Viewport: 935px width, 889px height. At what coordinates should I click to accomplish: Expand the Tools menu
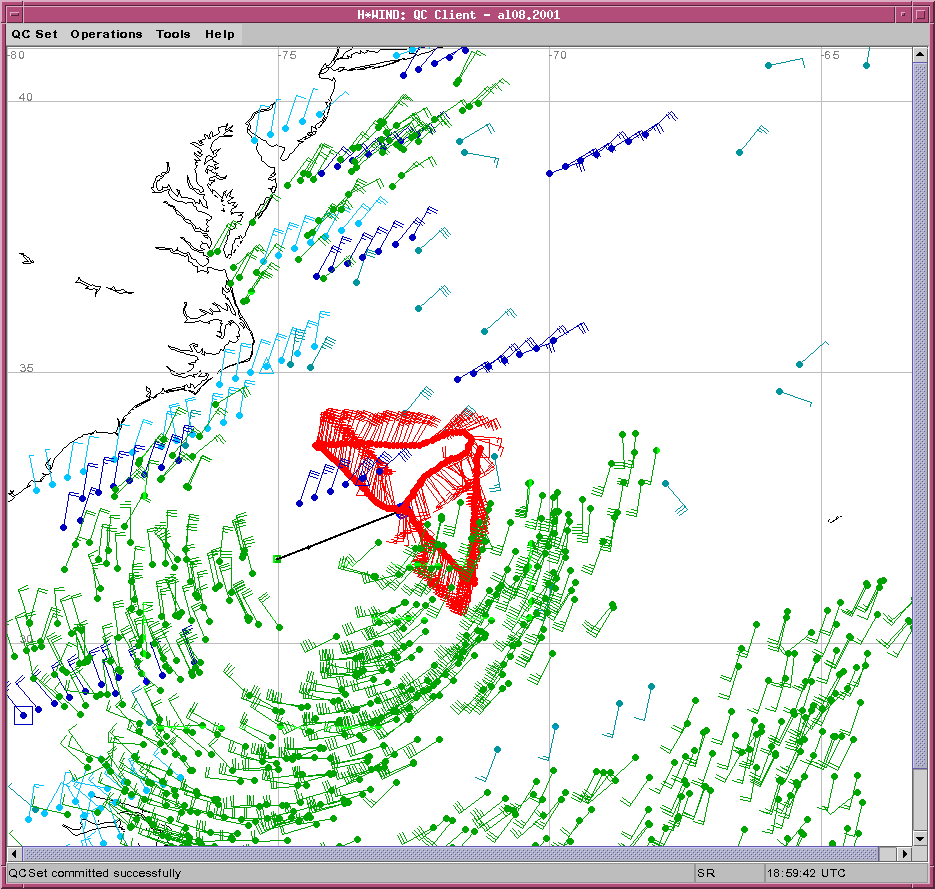[173, 34]
